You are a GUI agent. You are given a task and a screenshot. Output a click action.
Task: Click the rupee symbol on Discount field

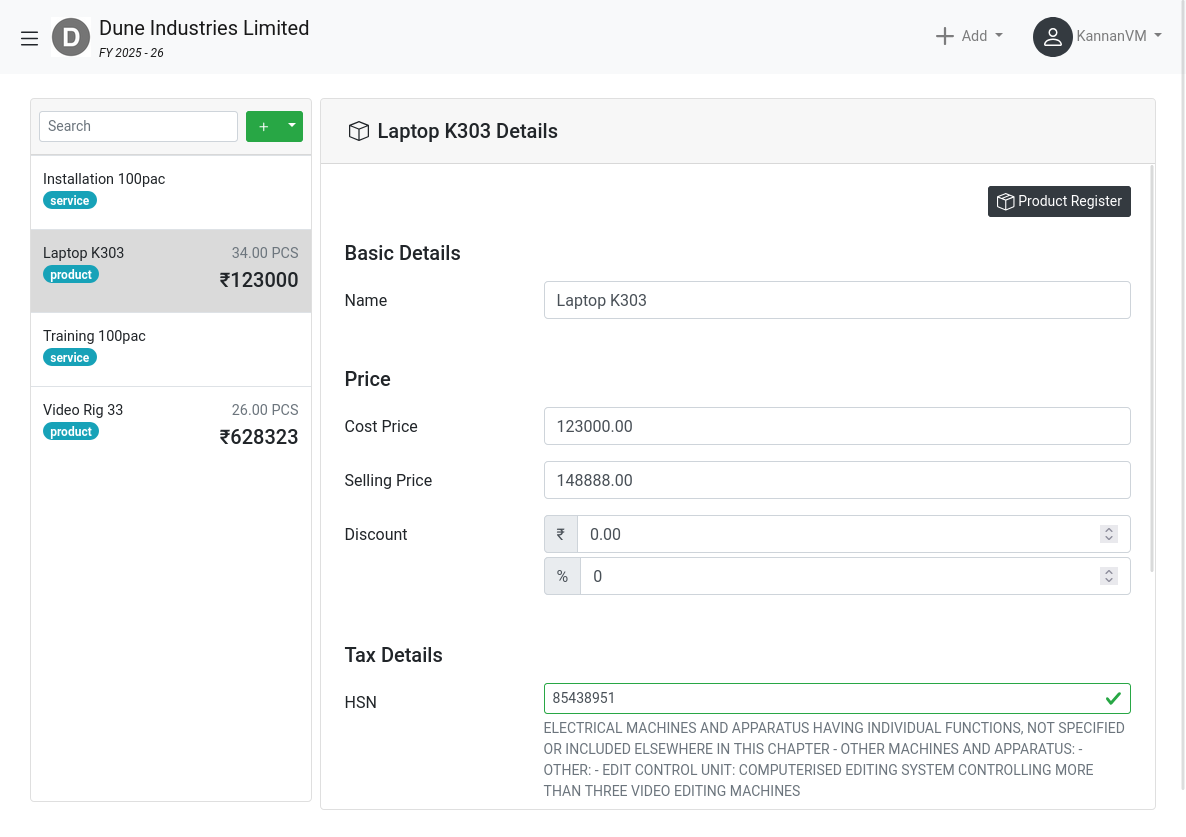tap(561, 534)
